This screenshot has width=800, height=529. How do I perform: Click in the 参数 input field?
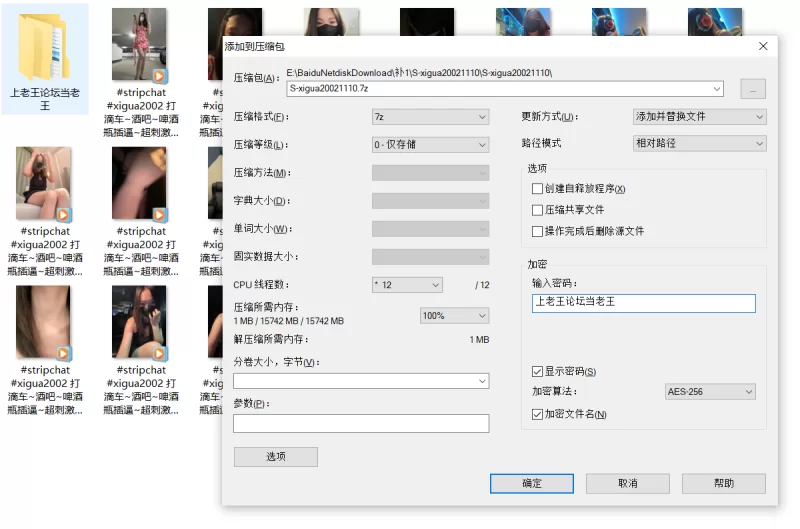click(x=360, y=424)
